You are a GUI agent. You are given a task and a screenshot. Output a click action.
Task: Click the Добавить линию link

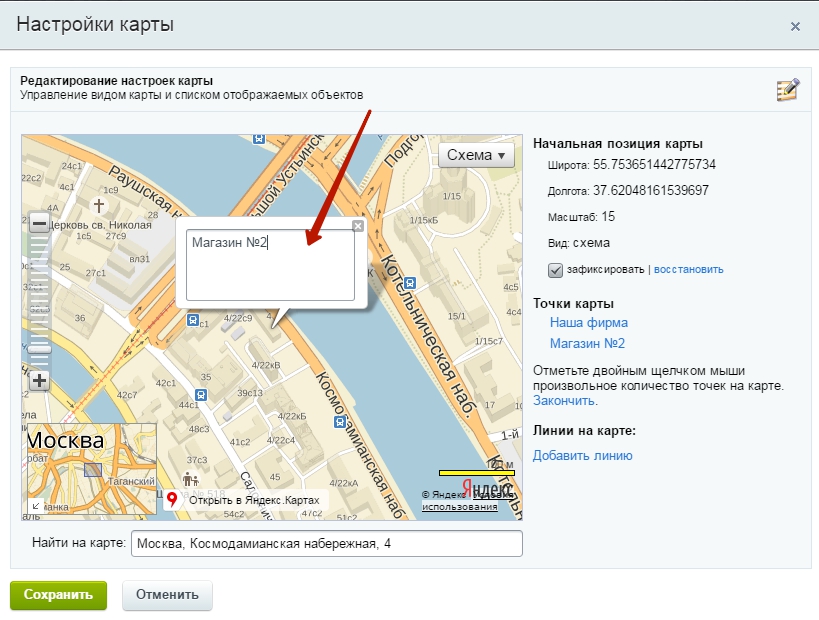coord(582,456)
